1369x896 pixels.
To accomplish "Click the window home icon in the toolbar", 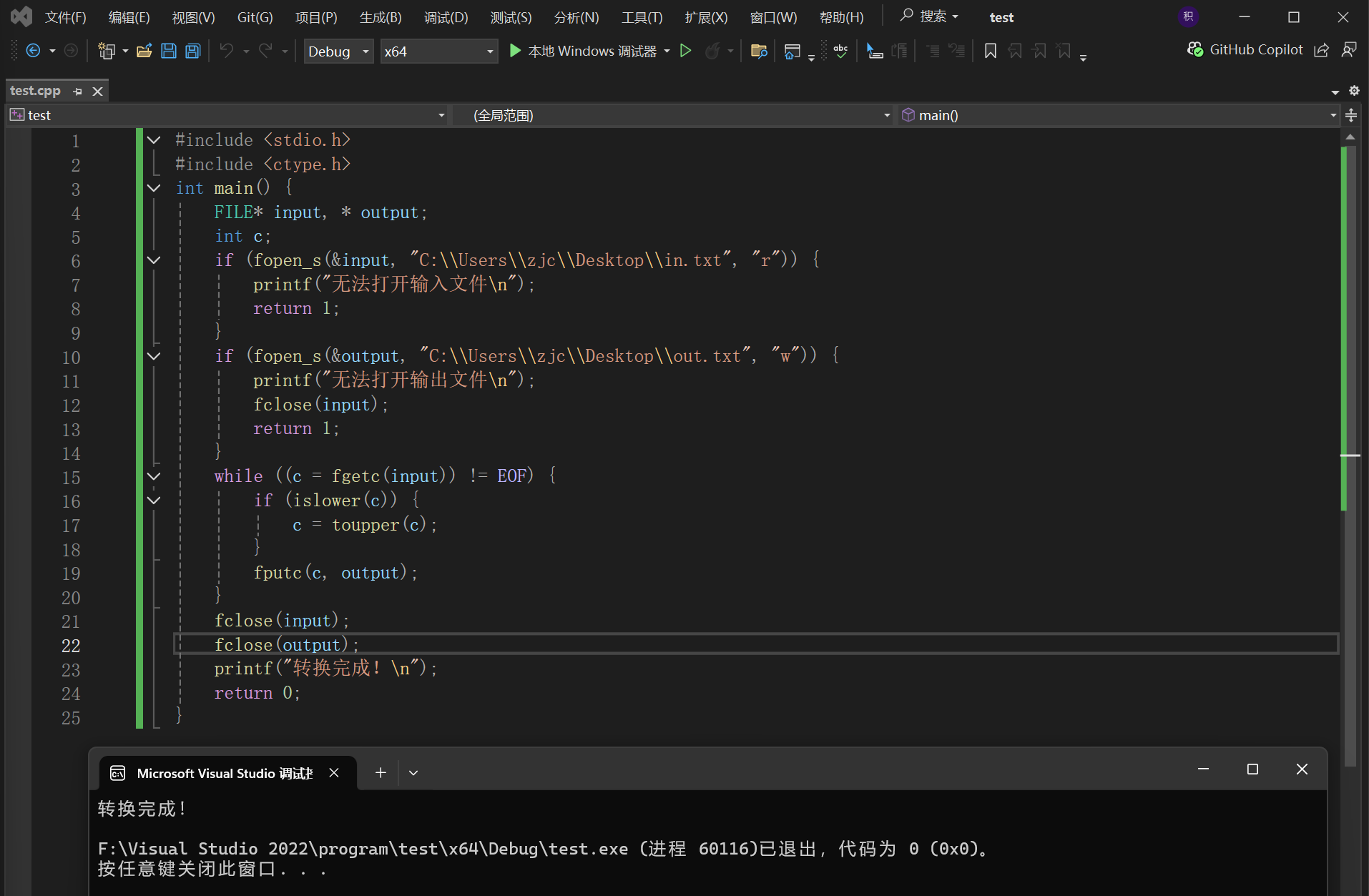I will tap(792, 51).
